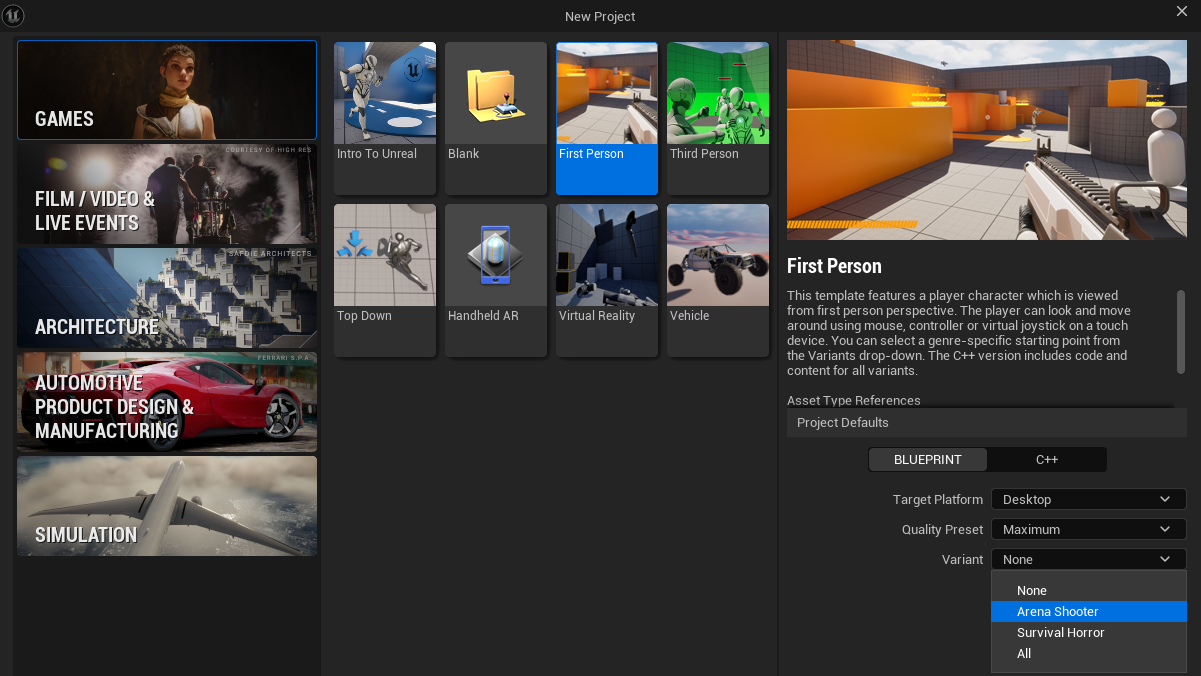Open the Simulation category
This screenshot has width=1201, height=676.
click(x=167, y=506)
